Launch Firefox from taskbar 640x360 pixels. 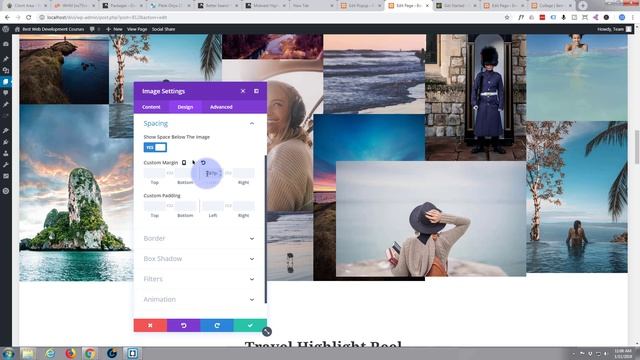pyautogui.click(x=71, y=353)
